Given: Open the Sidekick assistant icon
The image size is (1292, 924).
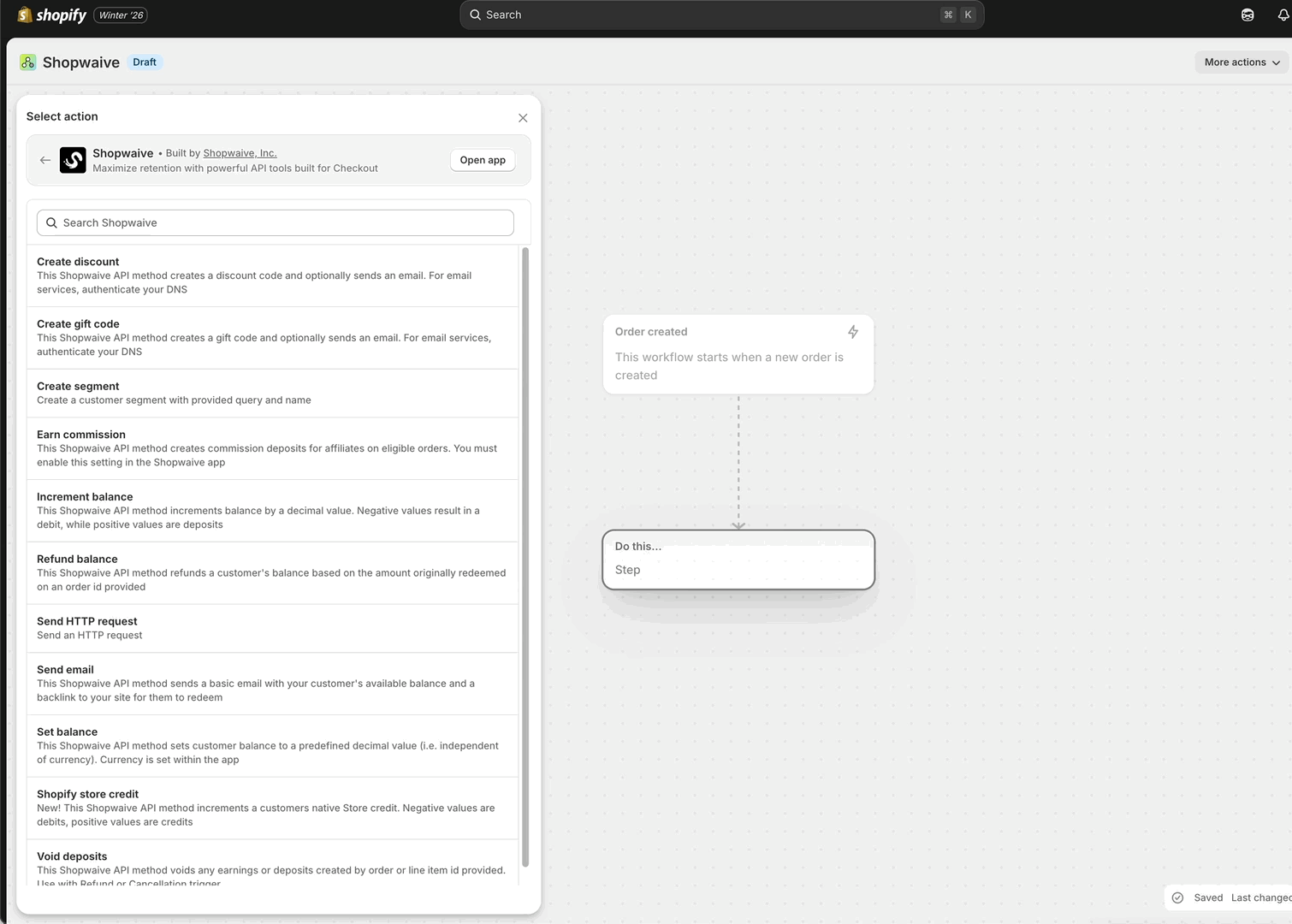Looking at the screenshot, I should 1248,15.
